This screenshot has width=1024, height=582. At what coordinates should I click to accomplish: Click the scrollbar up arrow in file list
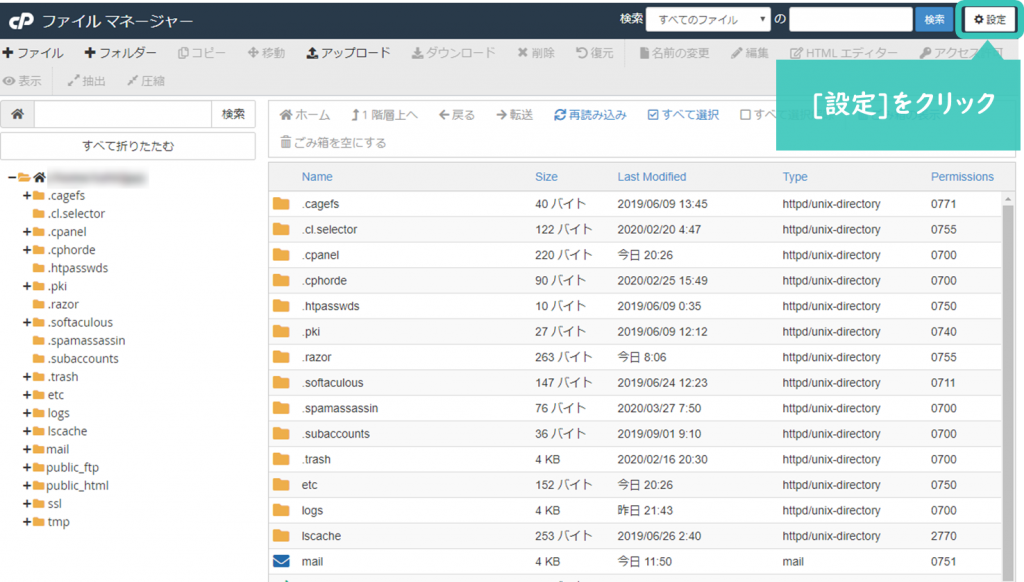point(1008,199)
